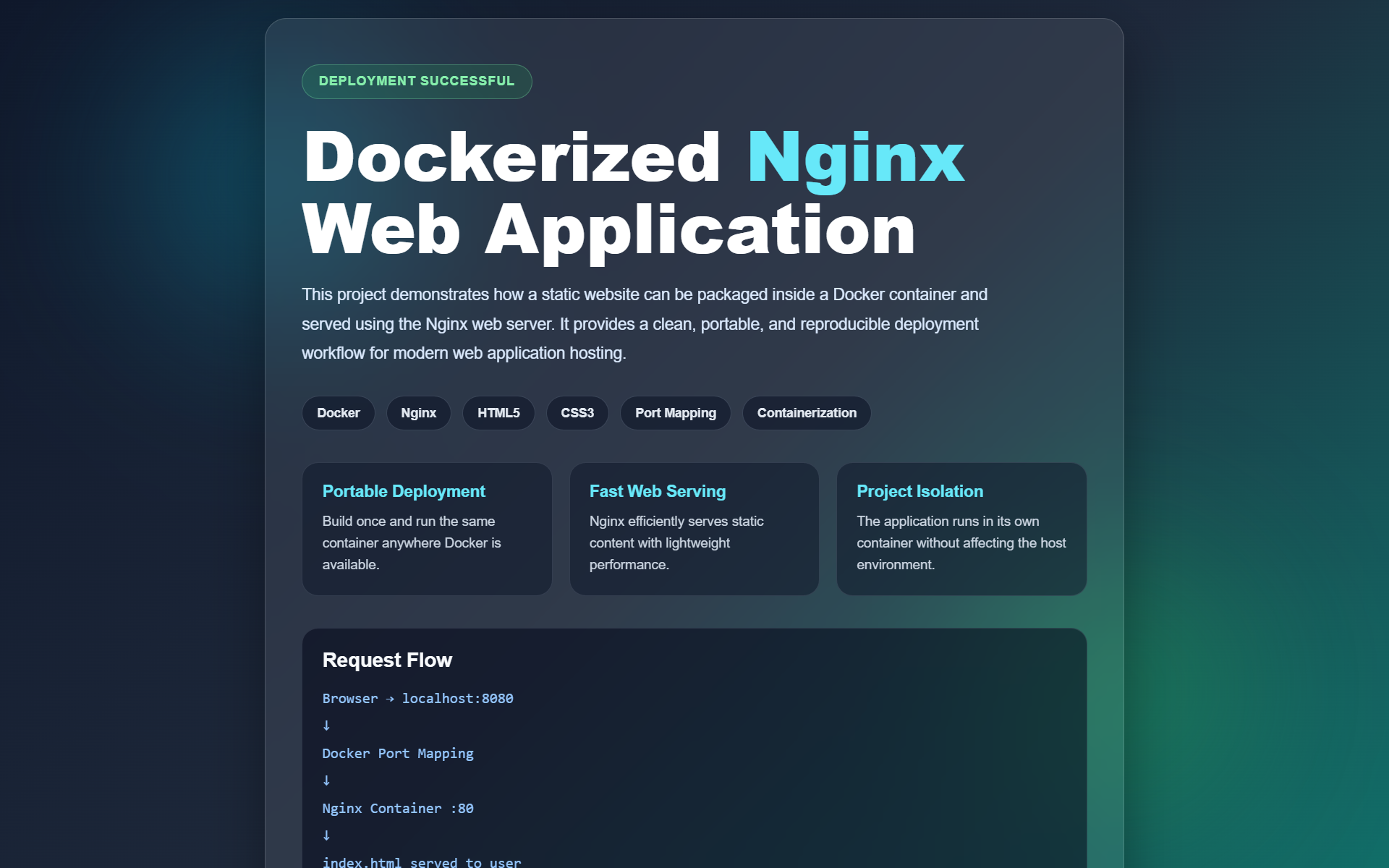Select the Docker tag pill

[x=339, y=413]
